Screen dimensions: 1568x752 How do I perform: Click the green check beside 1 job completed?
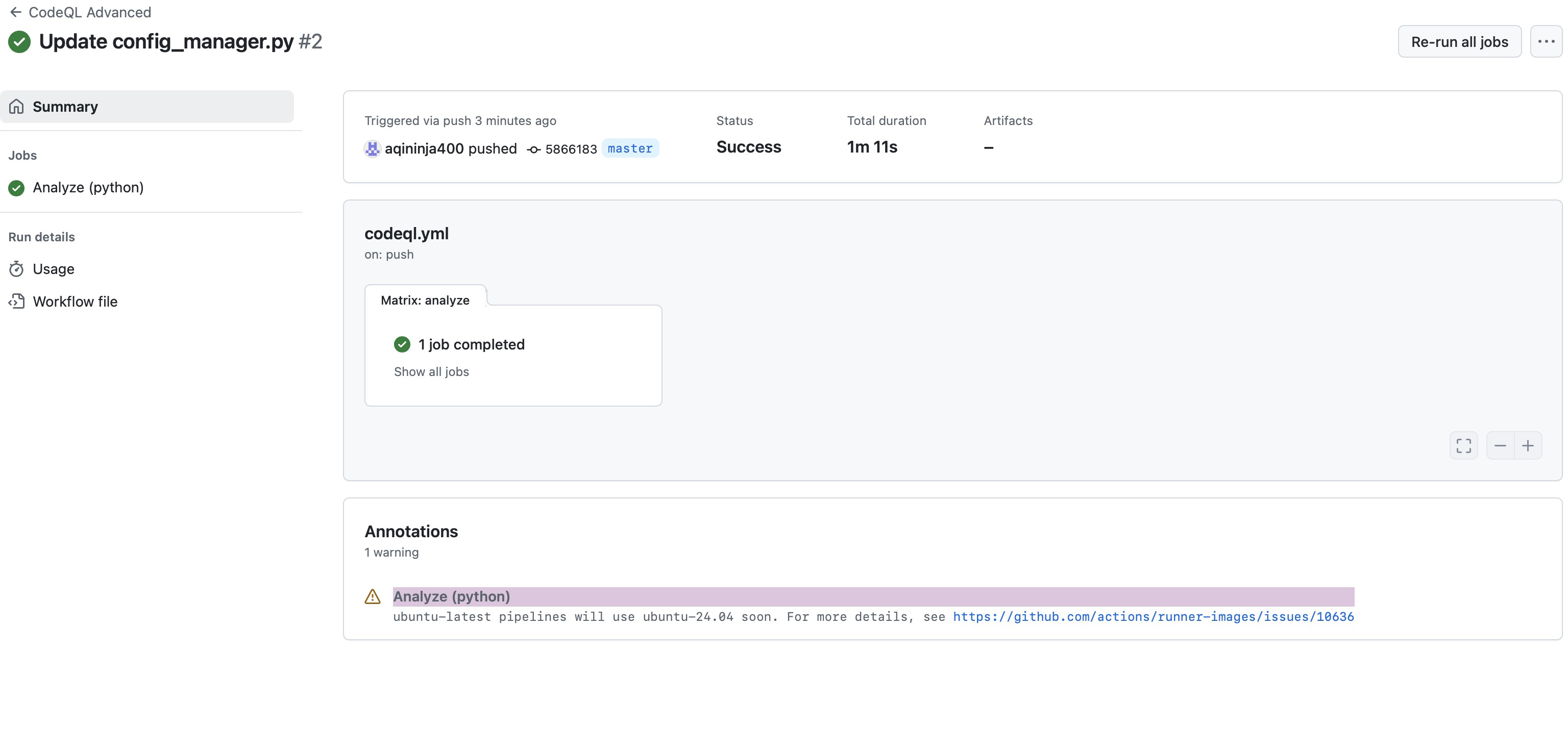402,344
